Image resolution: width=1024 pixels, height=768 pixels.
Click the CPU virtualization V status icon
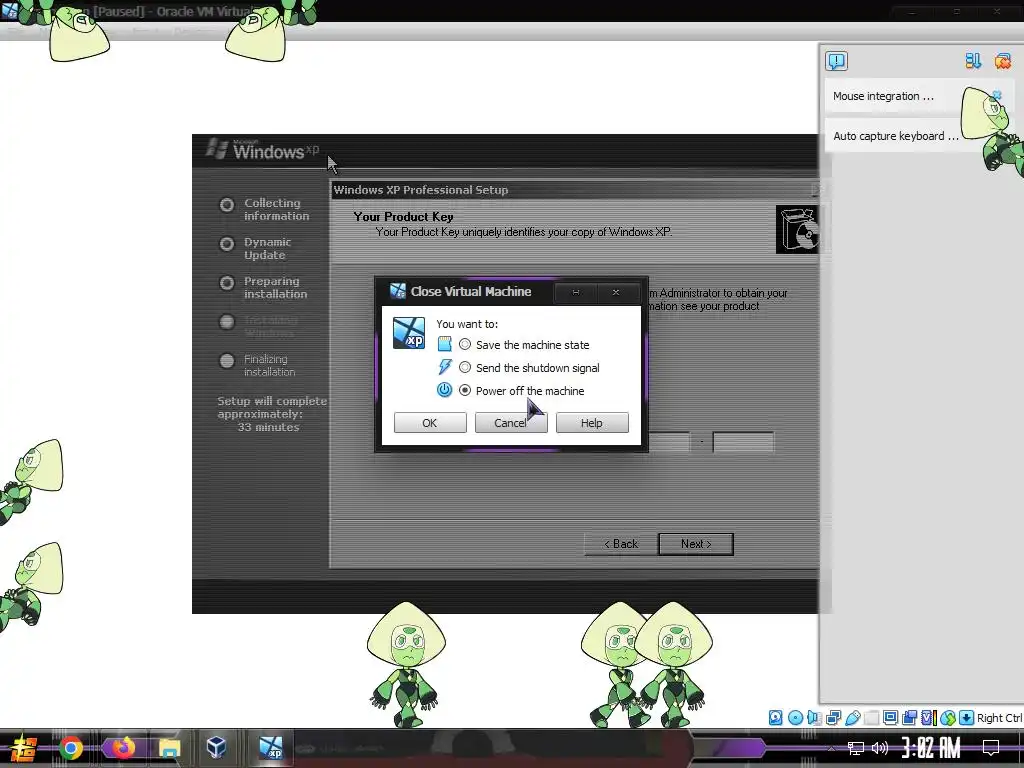(928, 718)
